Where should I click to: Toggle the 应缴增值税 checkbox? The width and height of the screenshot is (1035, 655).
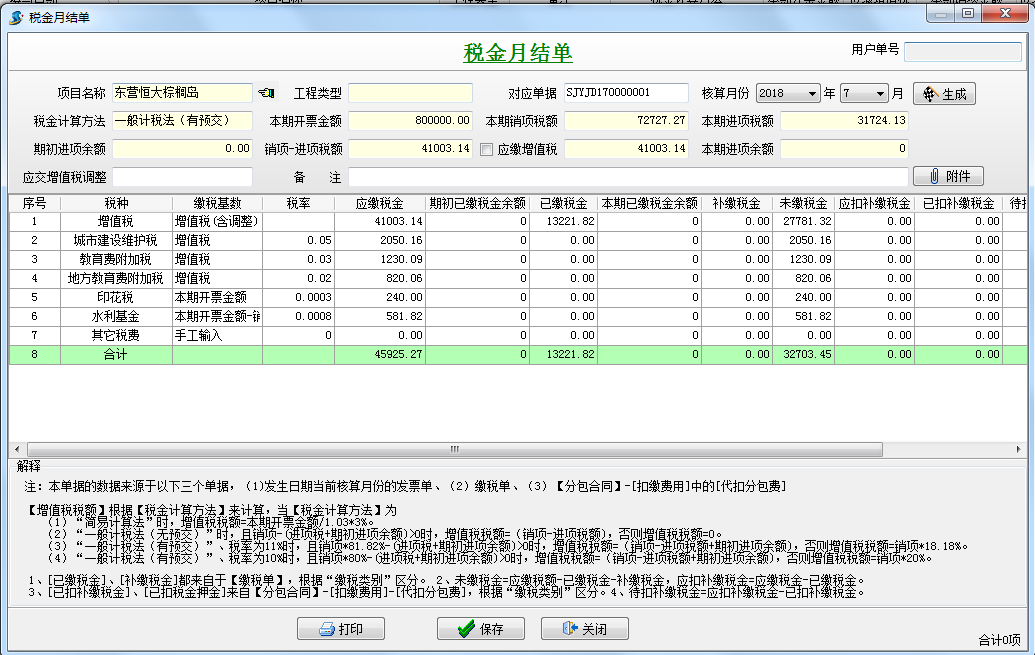click(x=487, y=149)
